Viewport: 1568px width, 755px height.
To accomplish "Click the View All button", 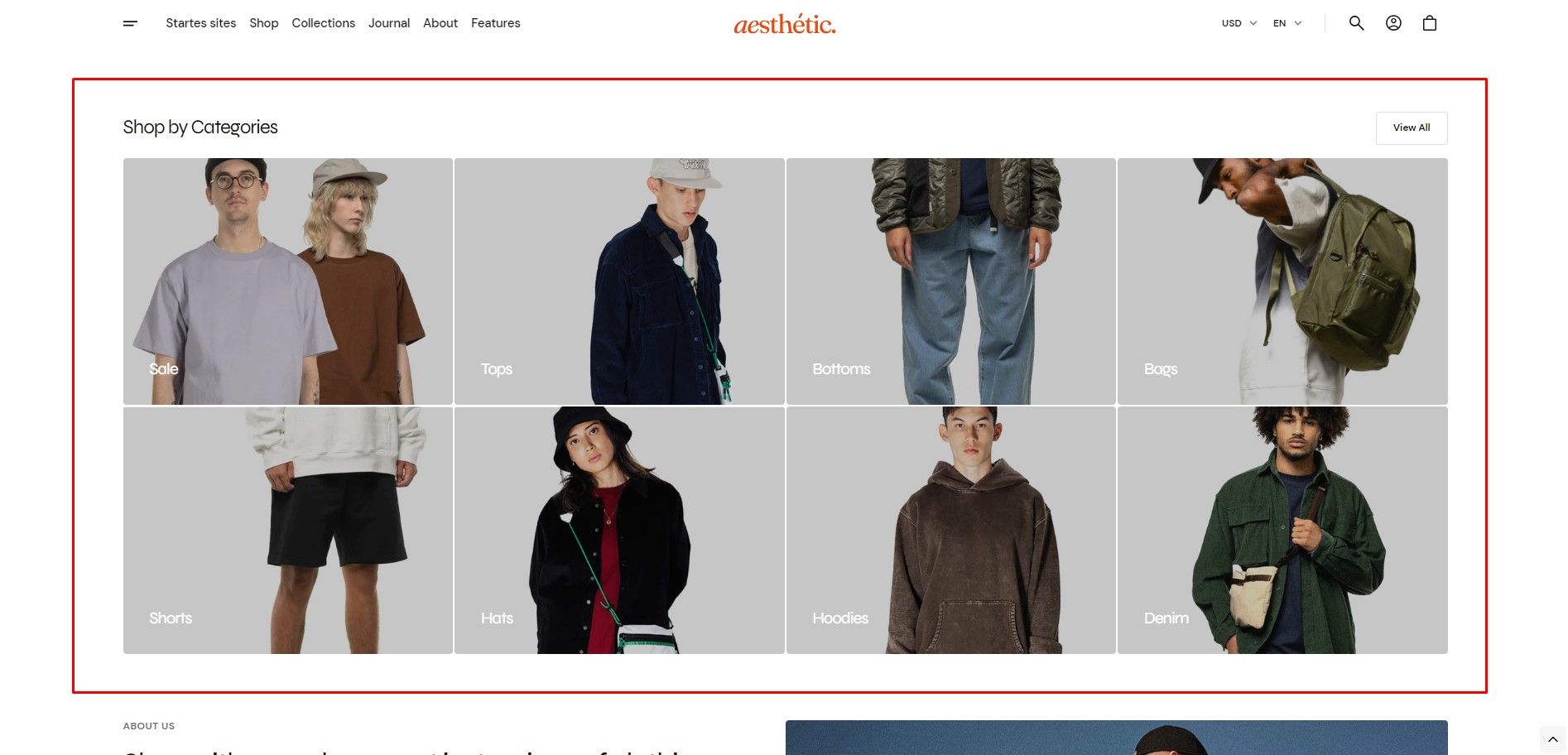I will 1412,127.
